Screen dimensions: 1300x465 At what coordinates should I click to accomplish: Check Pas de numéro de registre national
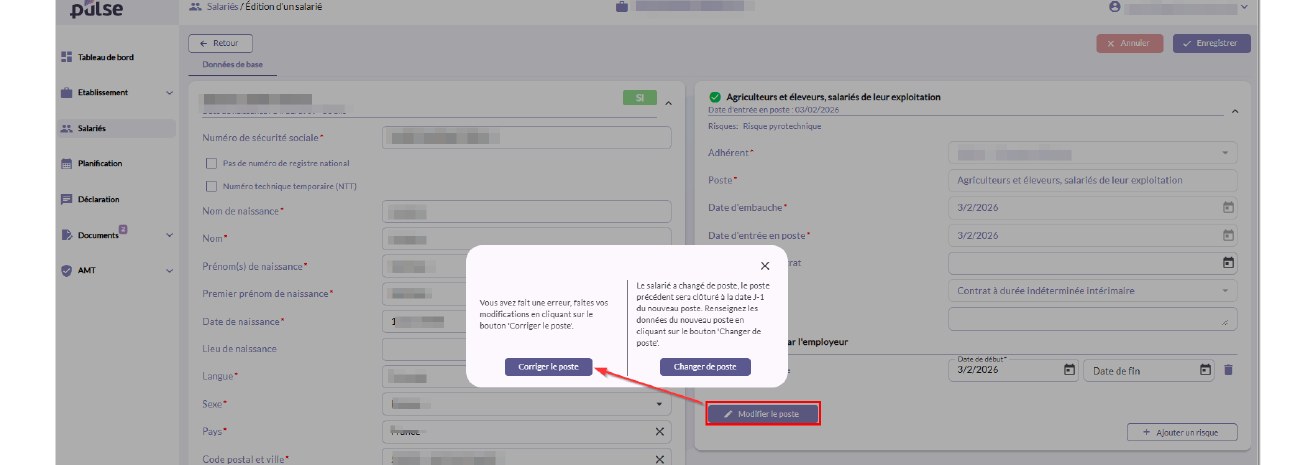[x=211, y=163]
